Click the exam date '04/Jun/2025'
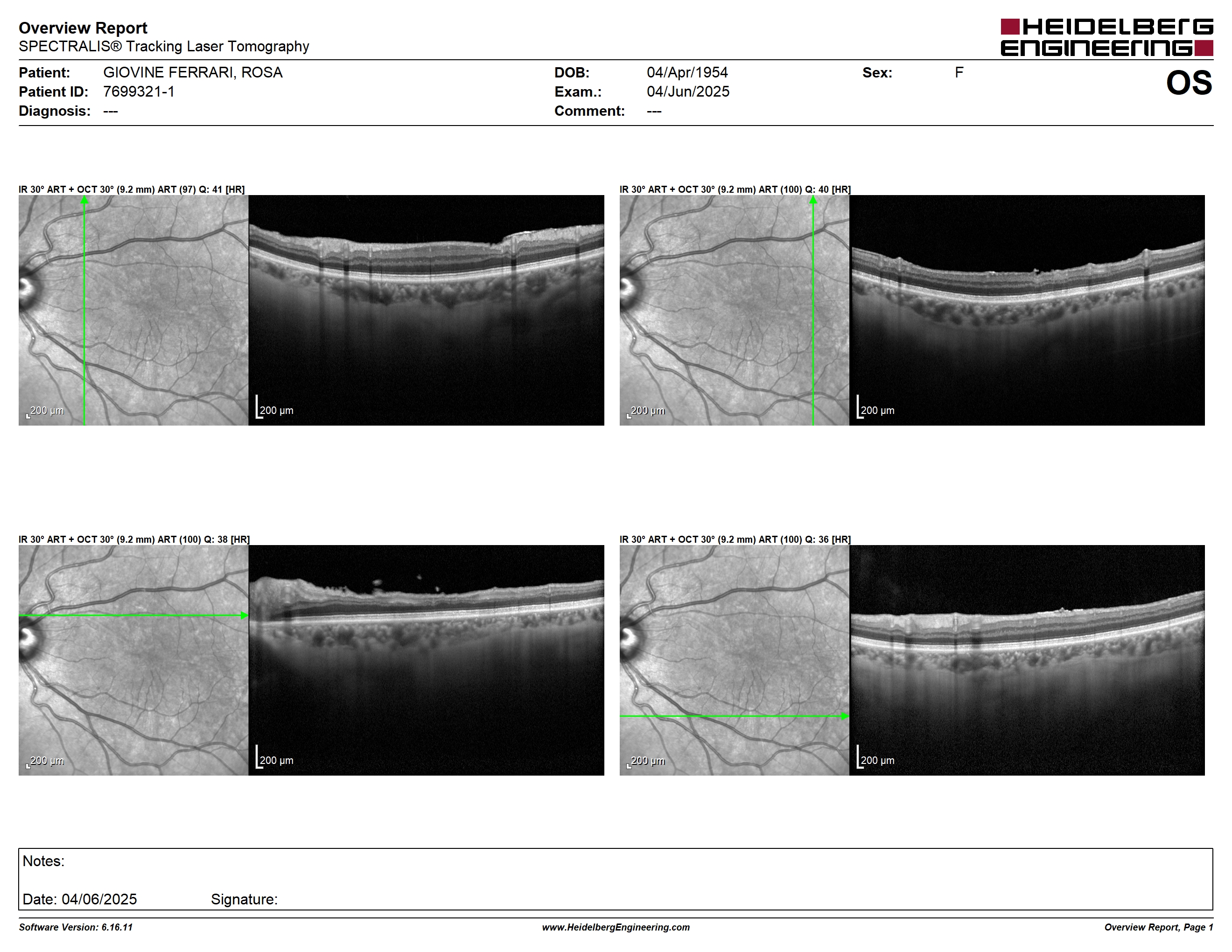The width and height of the screenshot is (1232, 952). (688, 91)
